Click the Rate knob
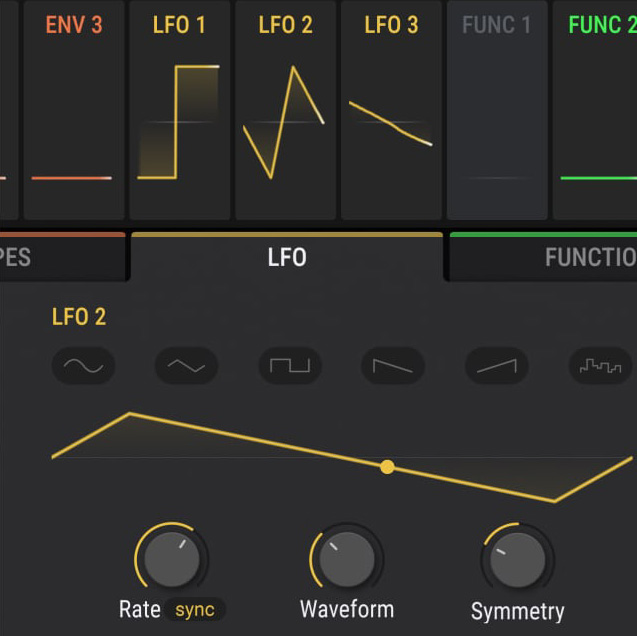Viewport: 637px width, 636px height. [172, 559]
